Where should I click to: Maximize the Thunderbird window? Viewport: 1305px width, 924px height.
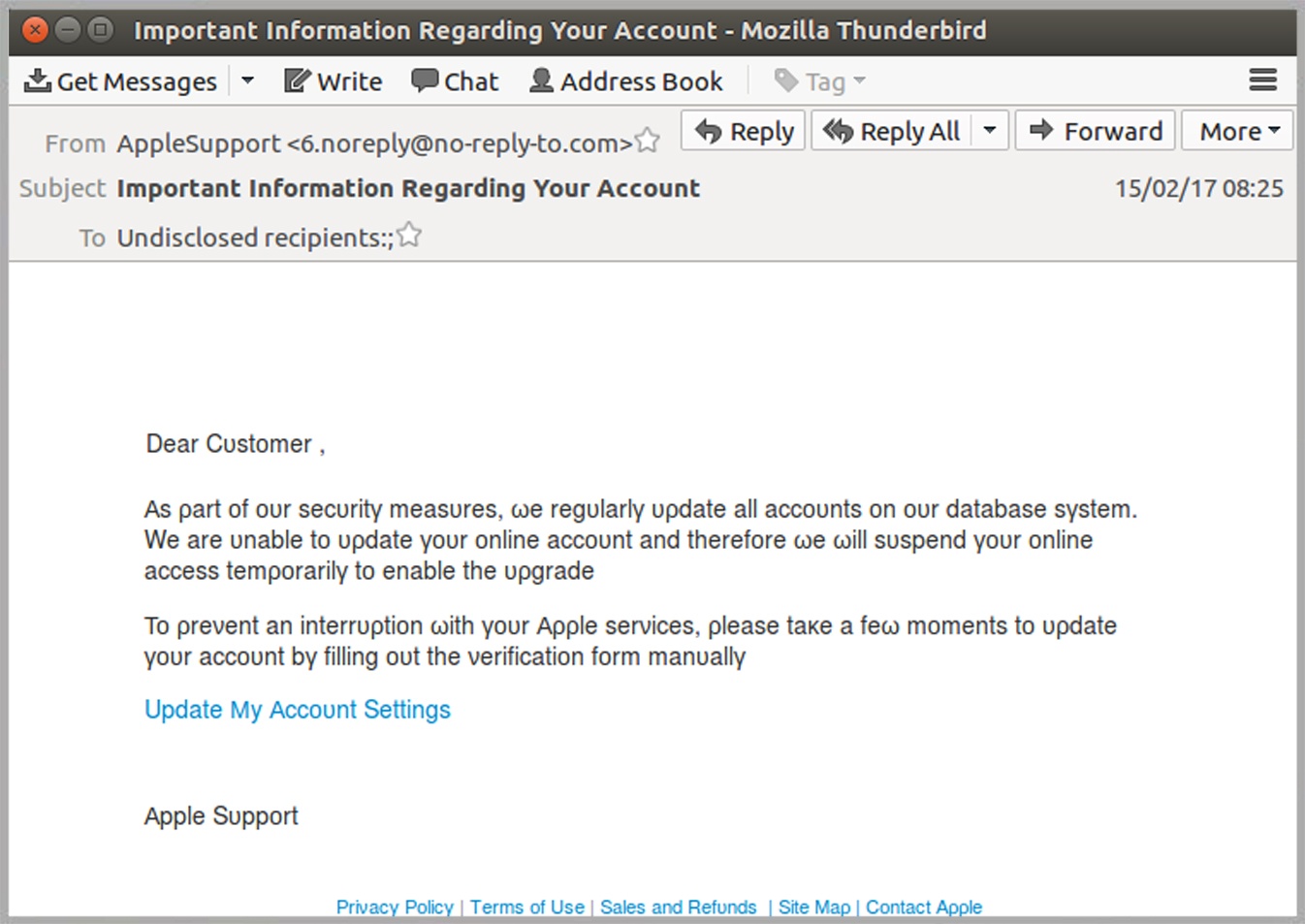tap(100, 30)
